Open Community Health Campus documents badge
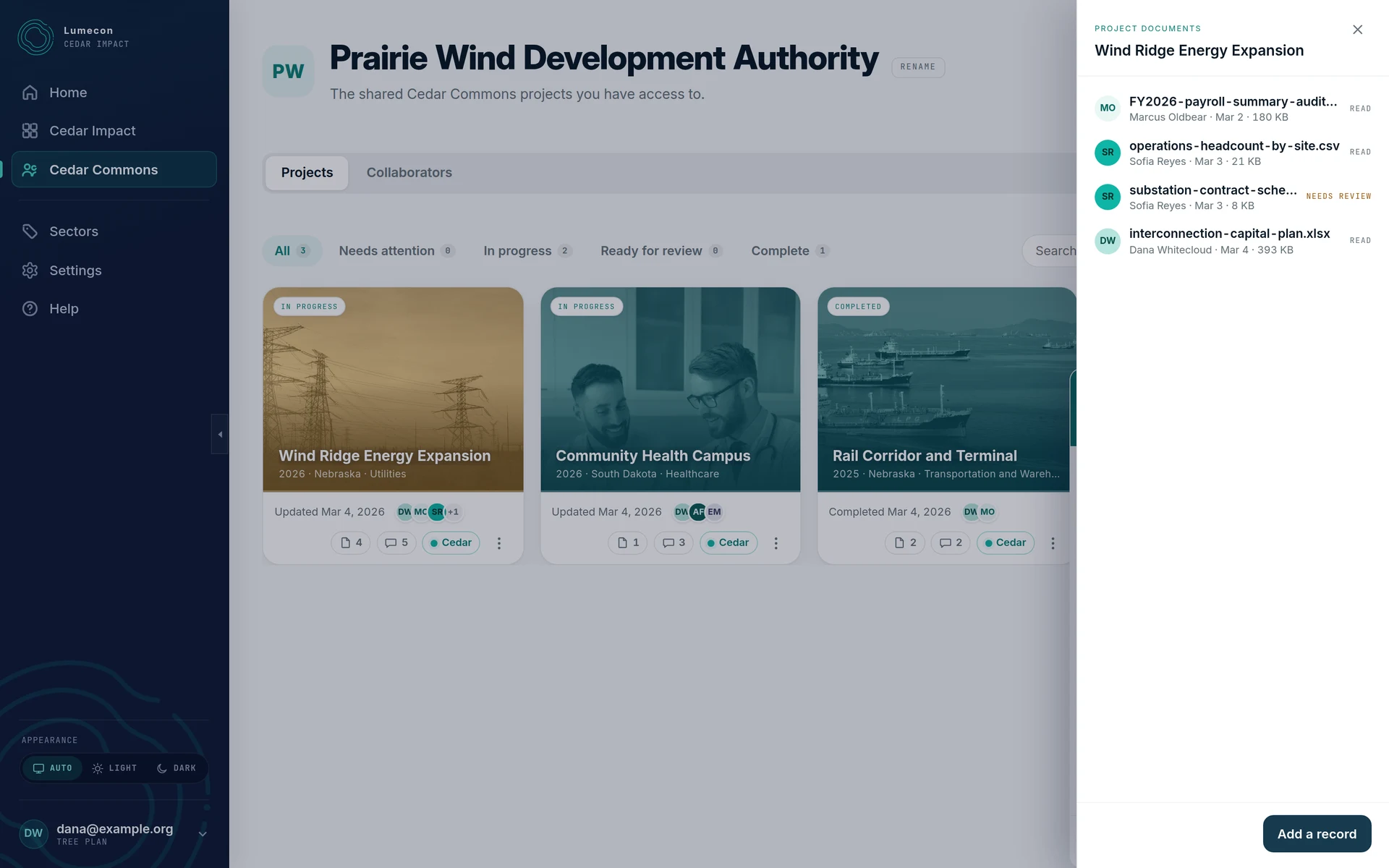 click(628, 543)
